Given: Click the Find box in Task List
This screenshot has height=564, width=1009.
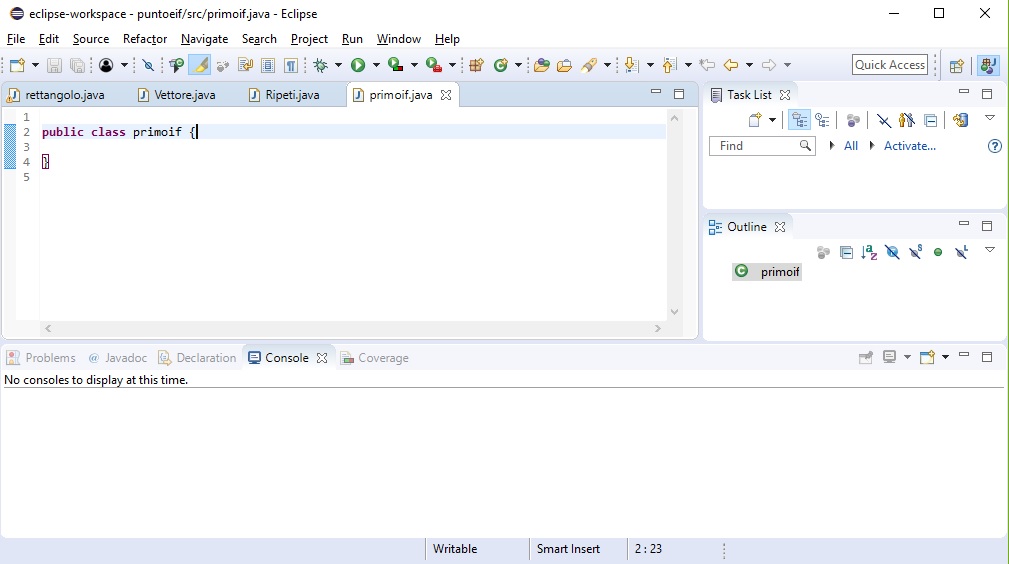Looking at the screenshot, I should 762,146.
